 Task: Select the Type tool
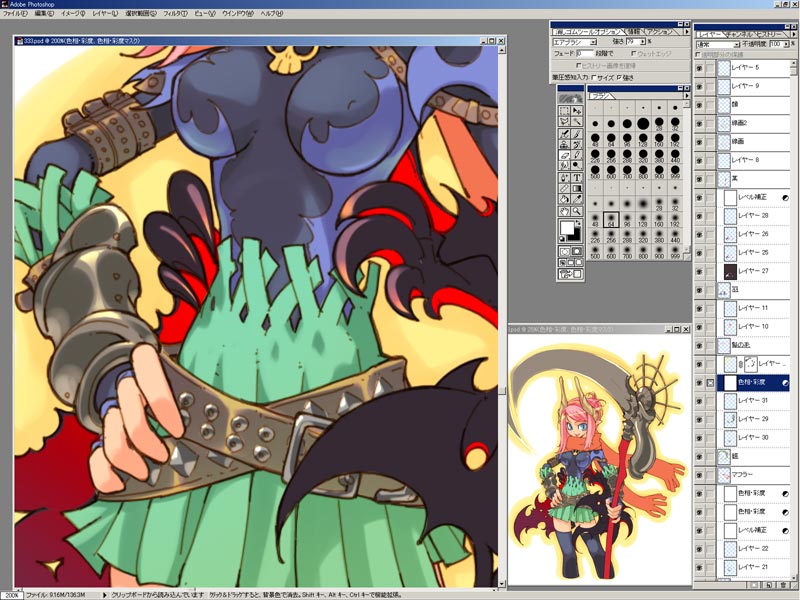(x=577, y=178)
